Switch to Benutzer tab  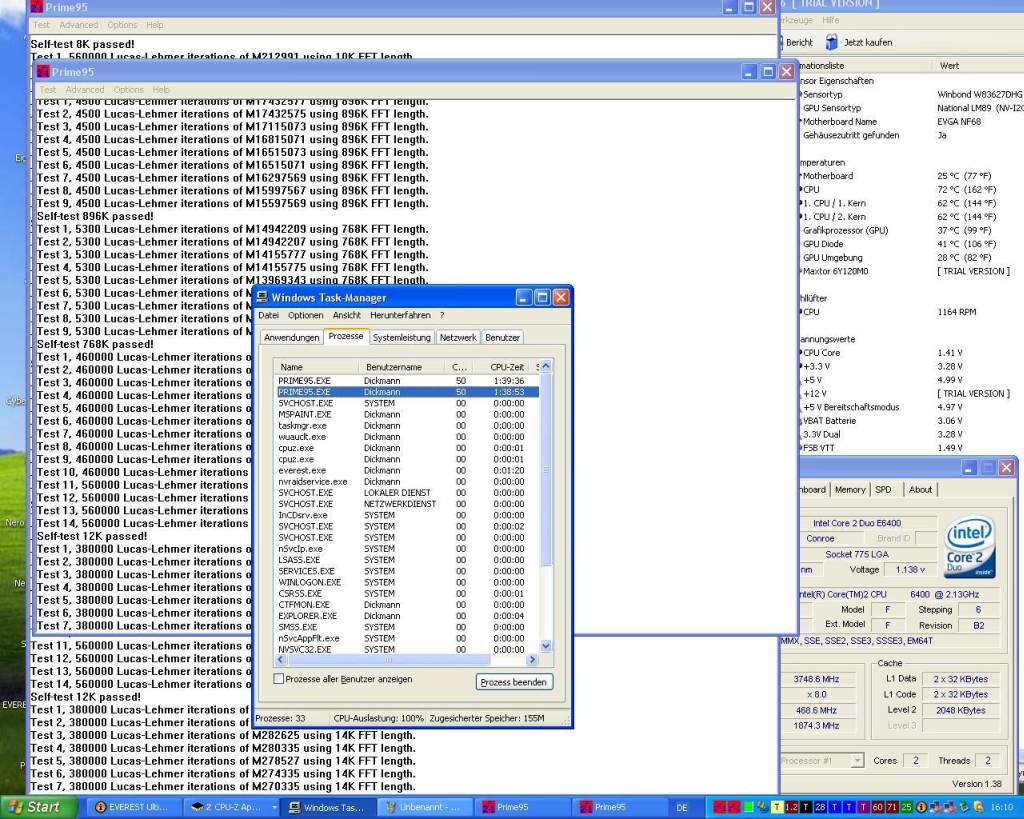502,338
